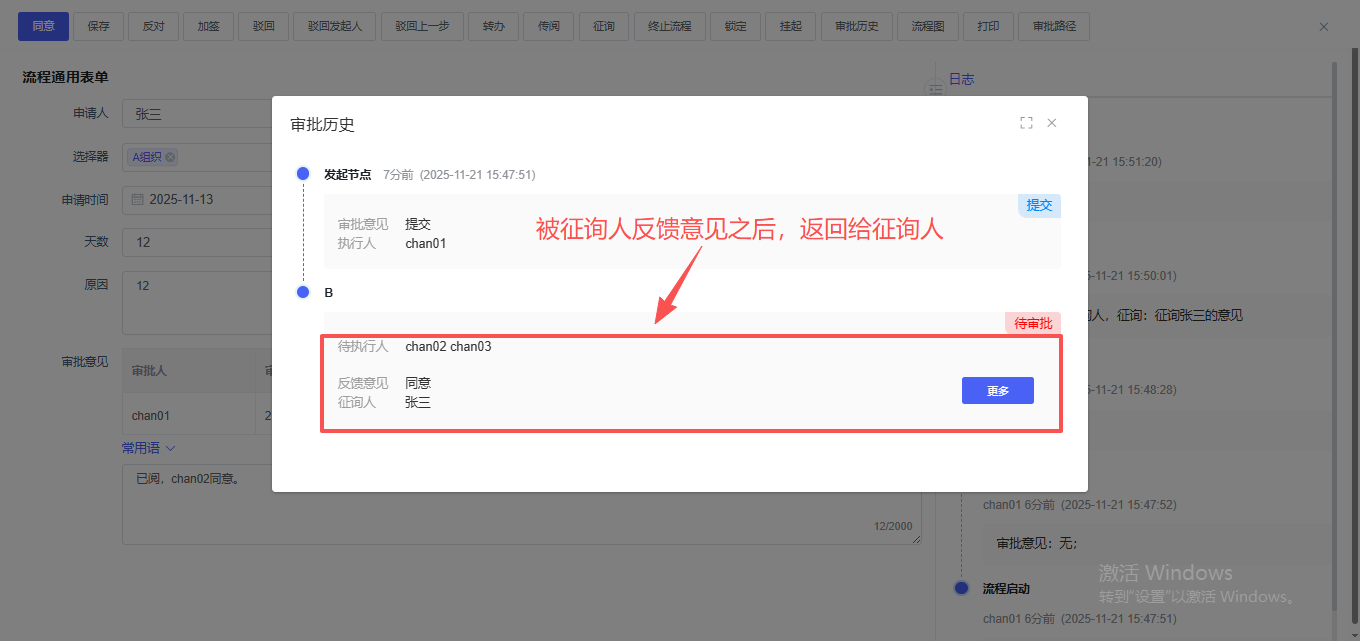Select the 日志 tab
This screenshot has height=641, width=1360.
[961, 79]
